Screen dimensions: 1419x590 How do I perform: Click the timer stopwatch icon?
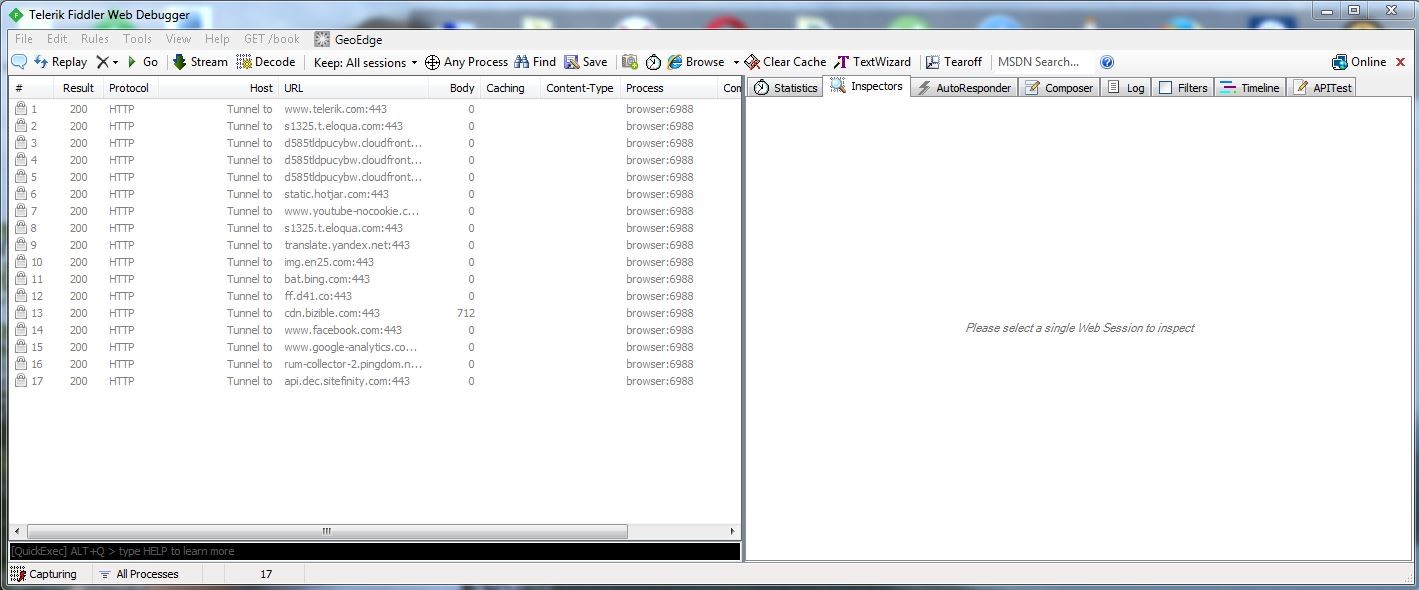[653, 62]
